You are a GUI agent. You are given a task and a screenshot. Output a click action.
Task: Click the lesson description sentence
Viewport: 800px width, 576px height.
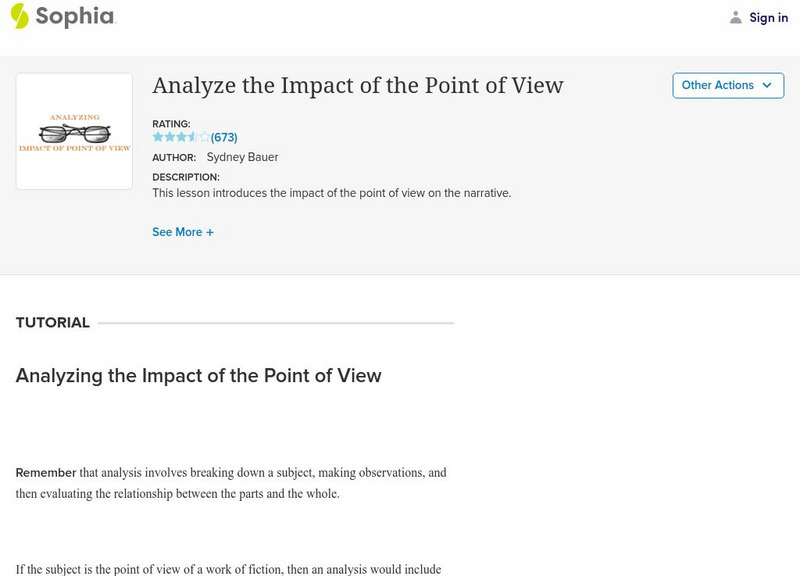coord(331,193)
